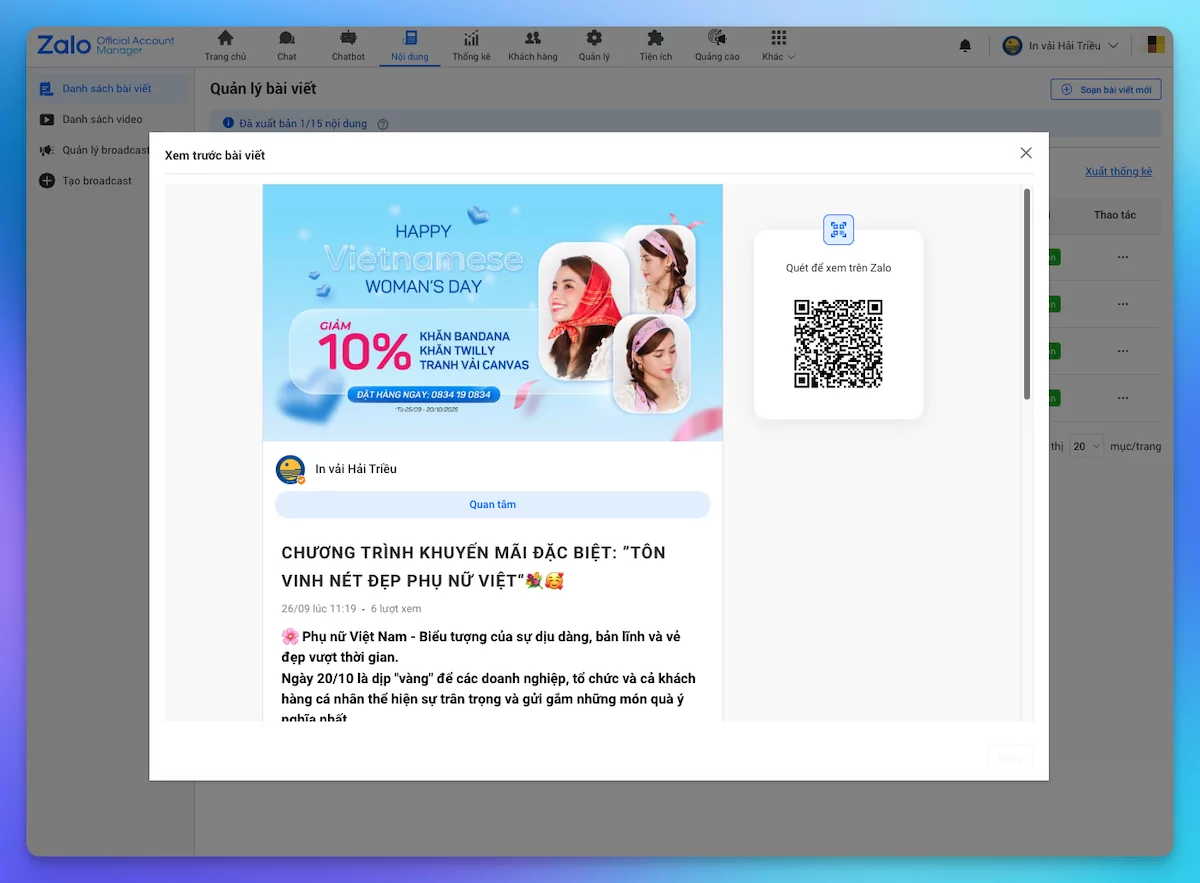1200x883 pixels.
Task: Select Tạo broadcast in sidebar
Action: tap(97, 181)
